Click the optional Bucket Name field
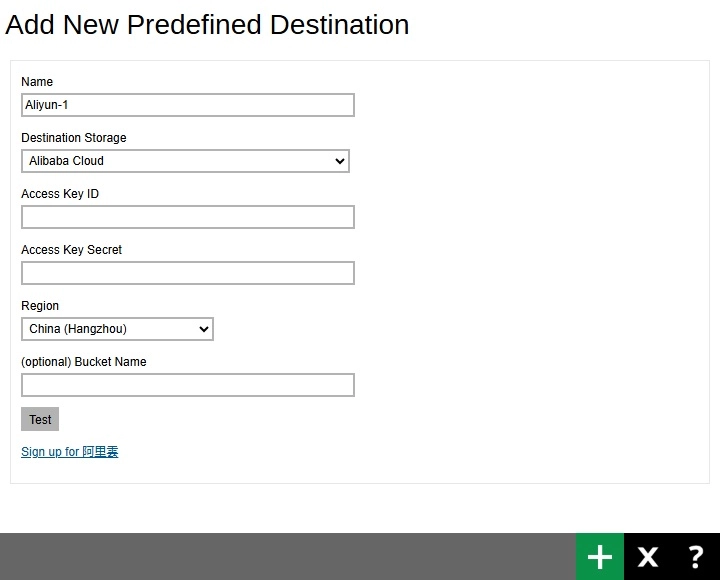Image resolution: width=720 pixels, height=580 pixels. [188, 385]
